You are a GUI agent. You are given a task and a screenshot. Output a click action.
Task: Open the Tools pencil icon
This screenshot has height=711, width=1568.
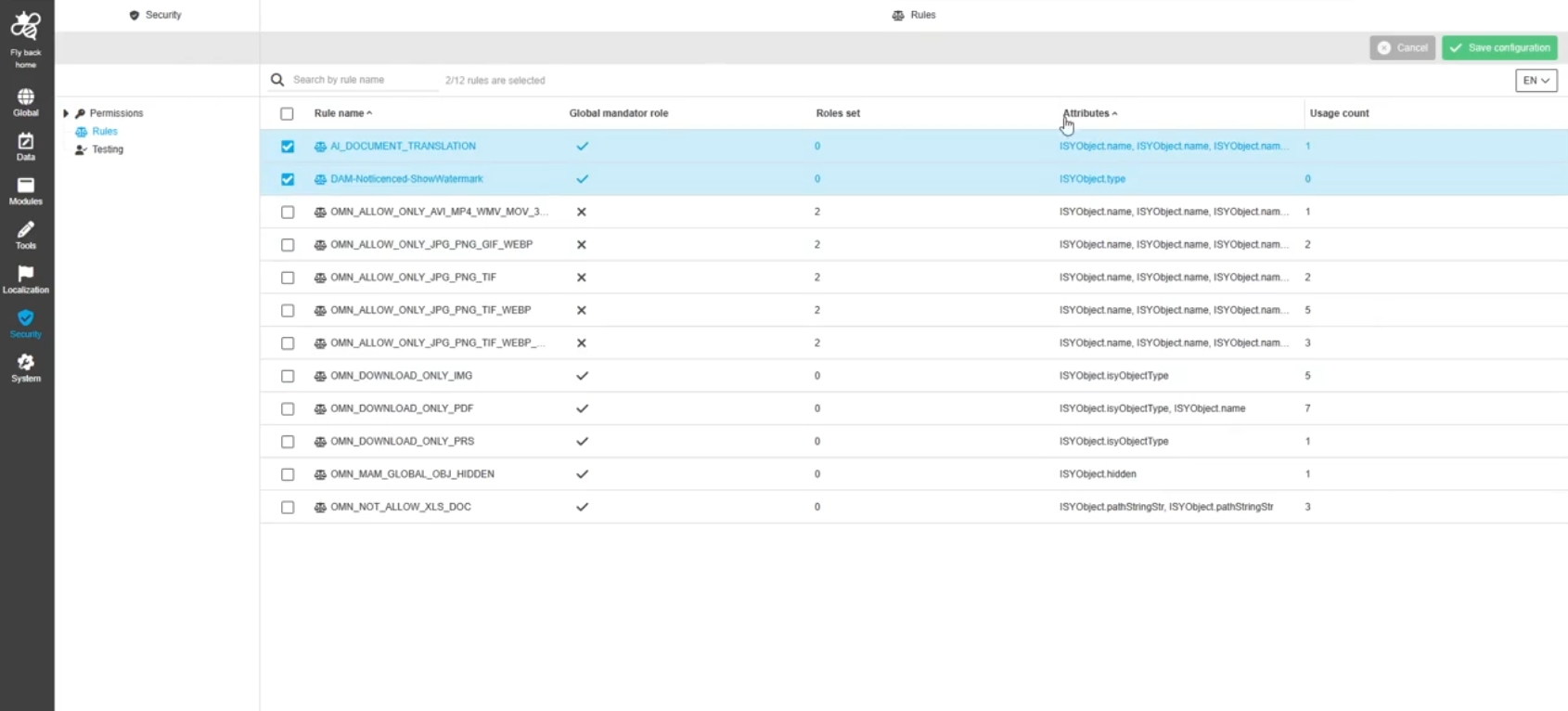(26, 230)
